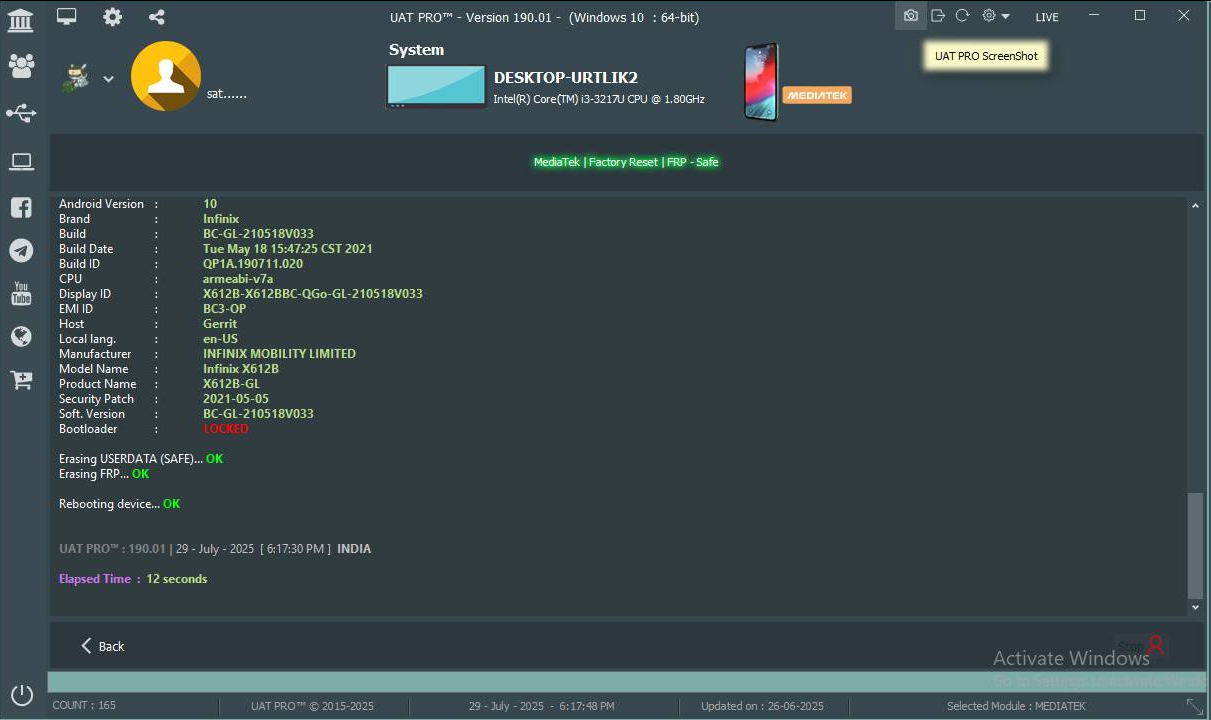Select the USB connection icon
The image size is (1211, 720).
coord(21,113)
